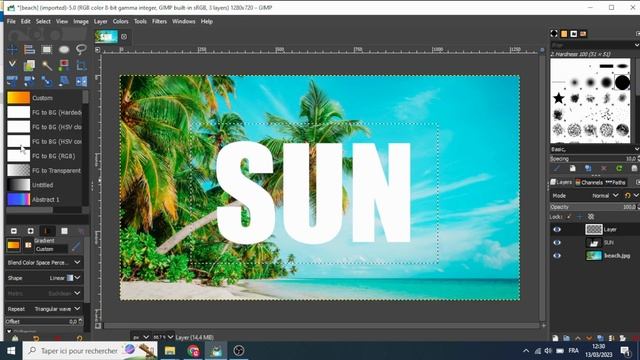This screenshot has height=360, width=640.
Task: Toggle Lock alpha channel
Action: coord(591,217)
